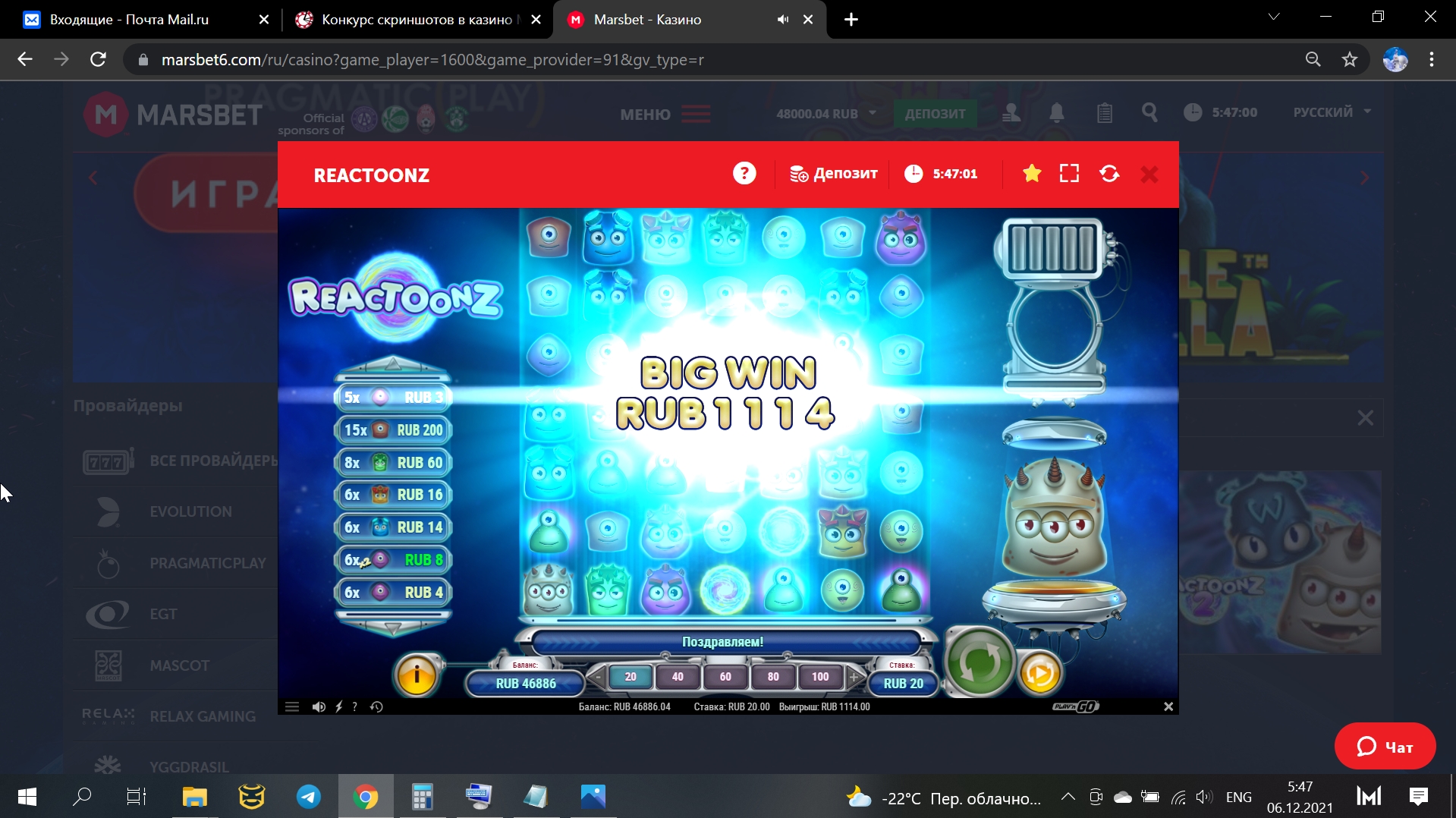This screenshot has height=818, width=1456.
Task: Open Telegram from the taskbar
Action: point(309,797)
